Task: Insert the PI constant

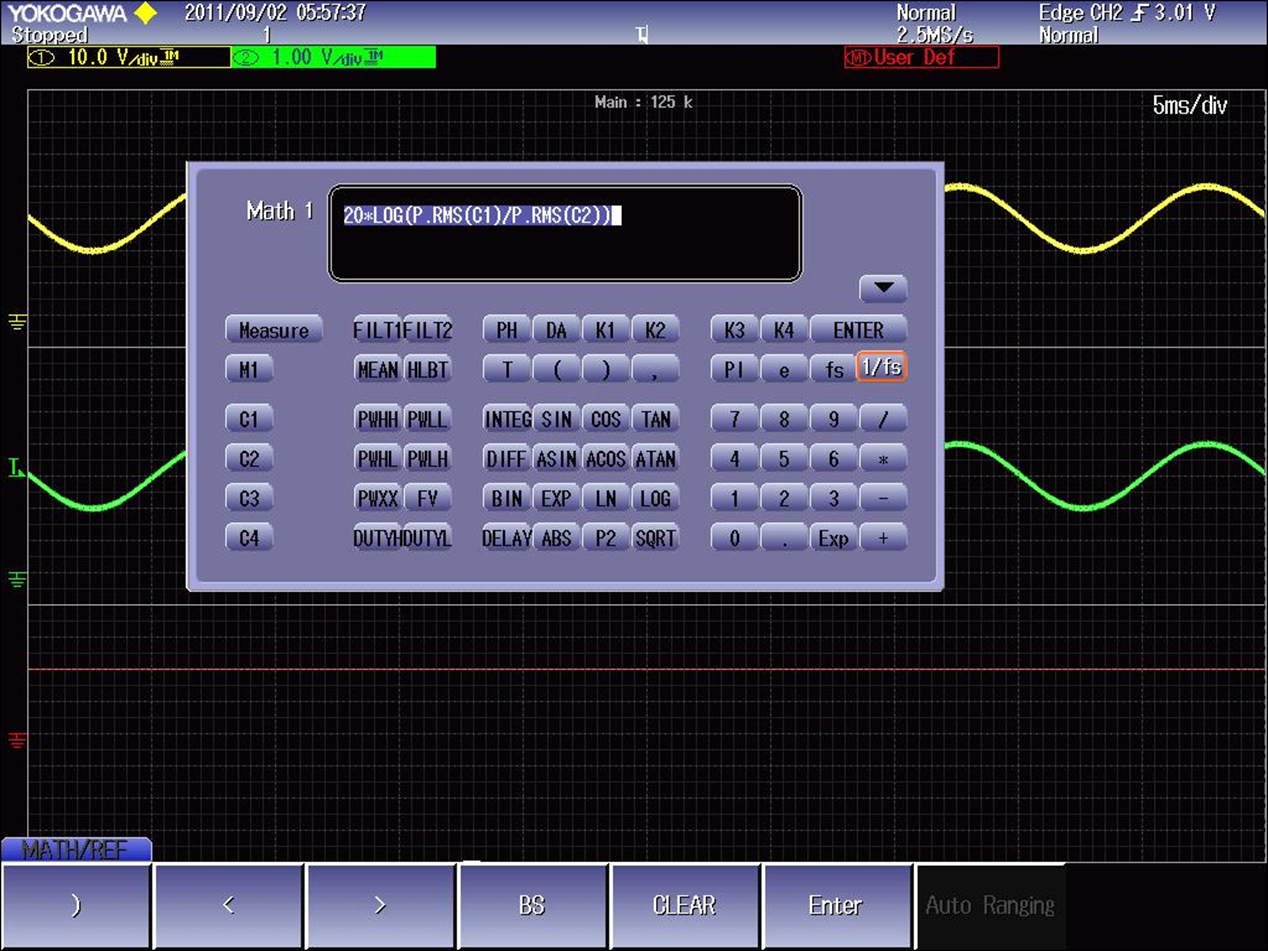Action: coord(734,369)
